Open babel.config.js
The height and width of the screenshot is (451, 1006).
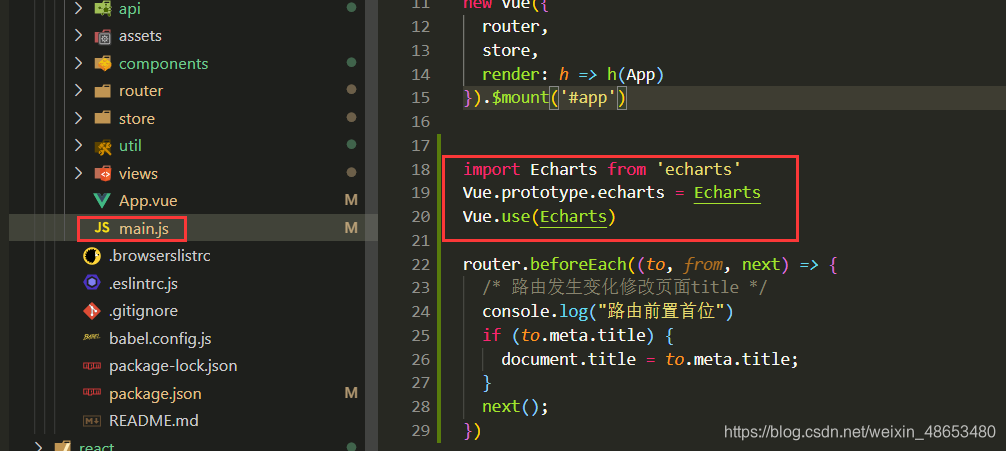(x=160, y=338)
